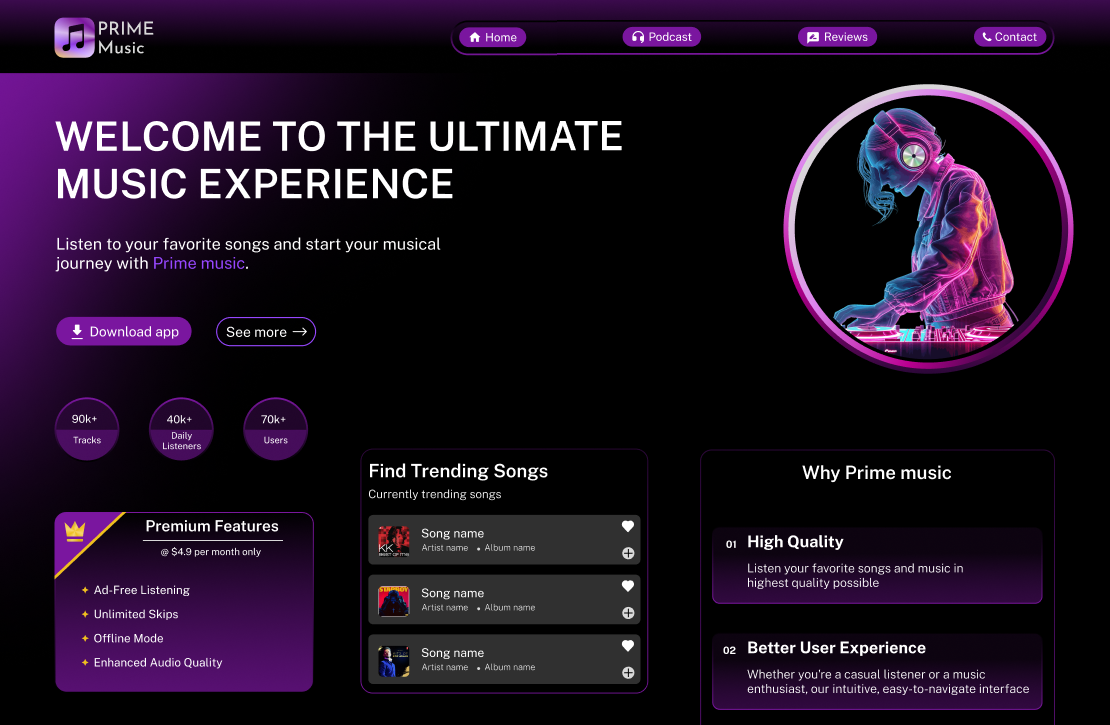Click the Premium Features crown icon
Screen dimensions: 1110x725
(75, 531)
